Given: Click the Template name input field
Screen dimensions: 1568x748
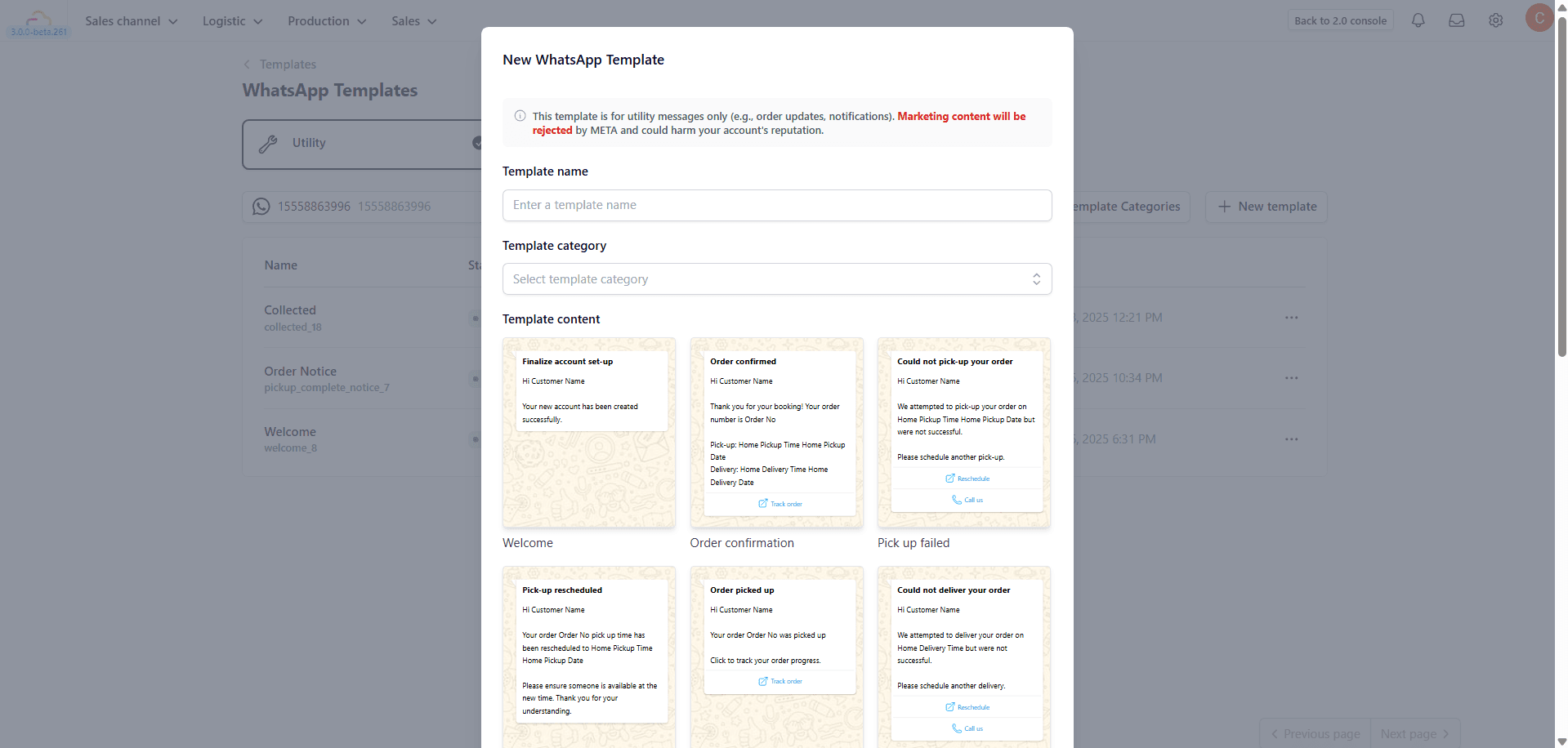Looking at the screenshot, I should coord(776,205).
